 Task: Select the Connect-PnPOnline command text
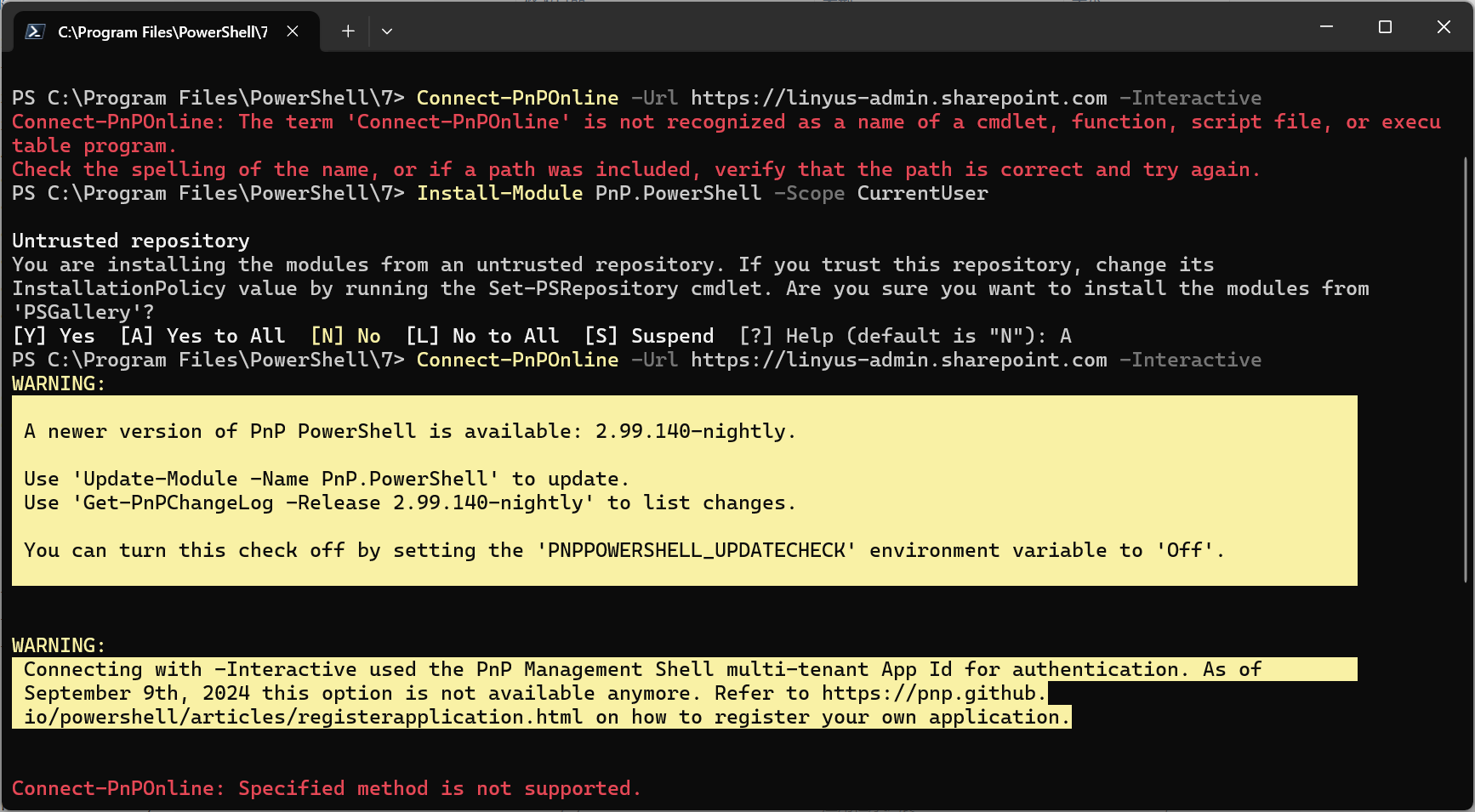(517, 97)
